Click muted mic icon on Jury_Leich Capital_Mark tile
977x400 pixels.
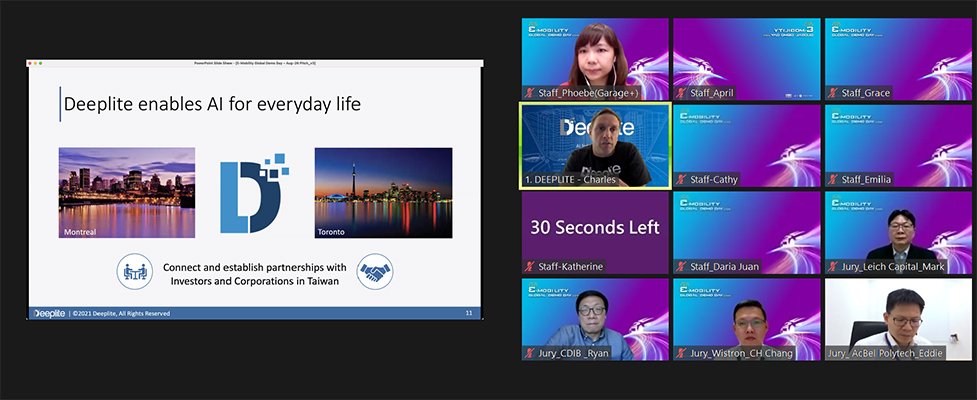(833, 267)
